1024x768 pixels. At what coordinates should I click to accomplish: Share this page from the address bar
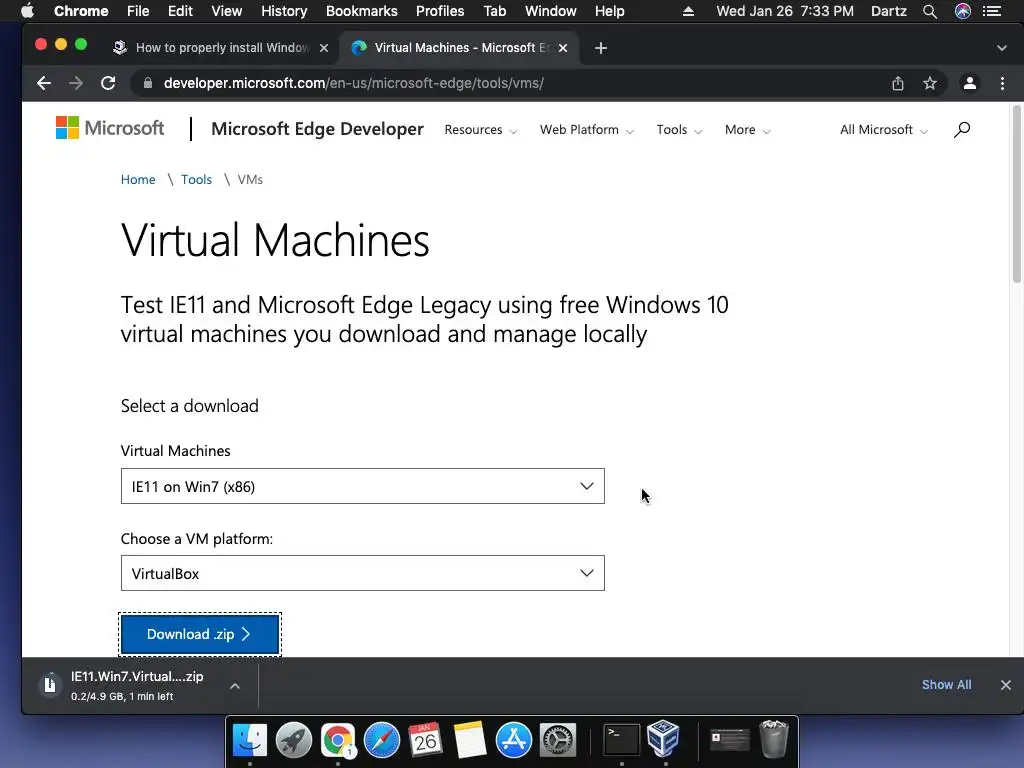[x=898, y=83]
